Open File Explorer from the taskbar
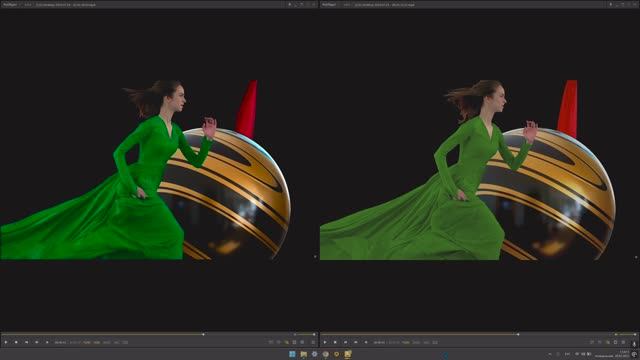The image size is (640, 360). [304, 354]
